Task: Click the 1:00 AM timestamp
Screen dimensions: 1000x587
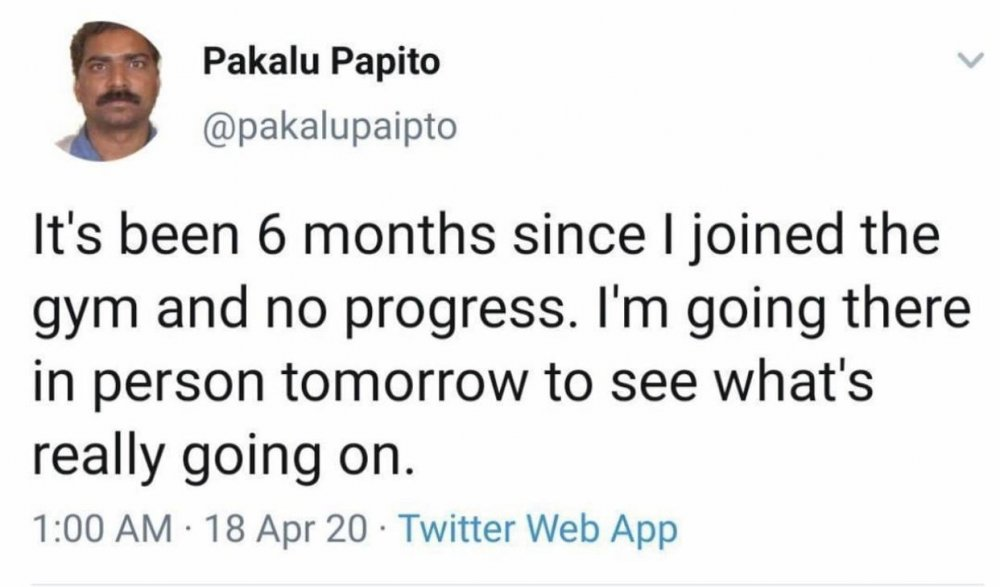Action: [103, 529]
